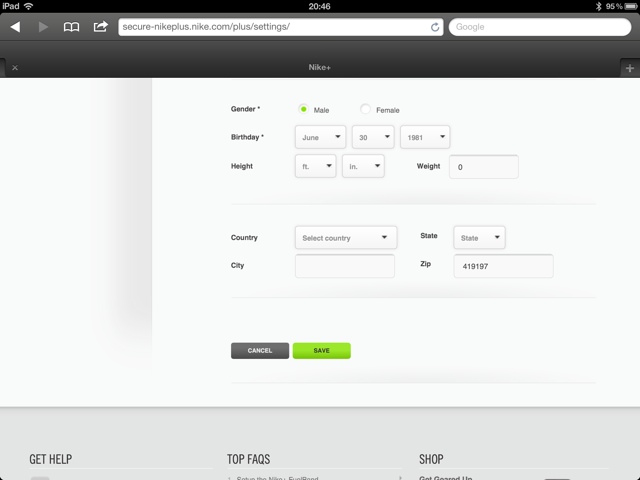Close the Nike+ tab with the x
This screenshot has height=480, width=640.
pos(15,68)
